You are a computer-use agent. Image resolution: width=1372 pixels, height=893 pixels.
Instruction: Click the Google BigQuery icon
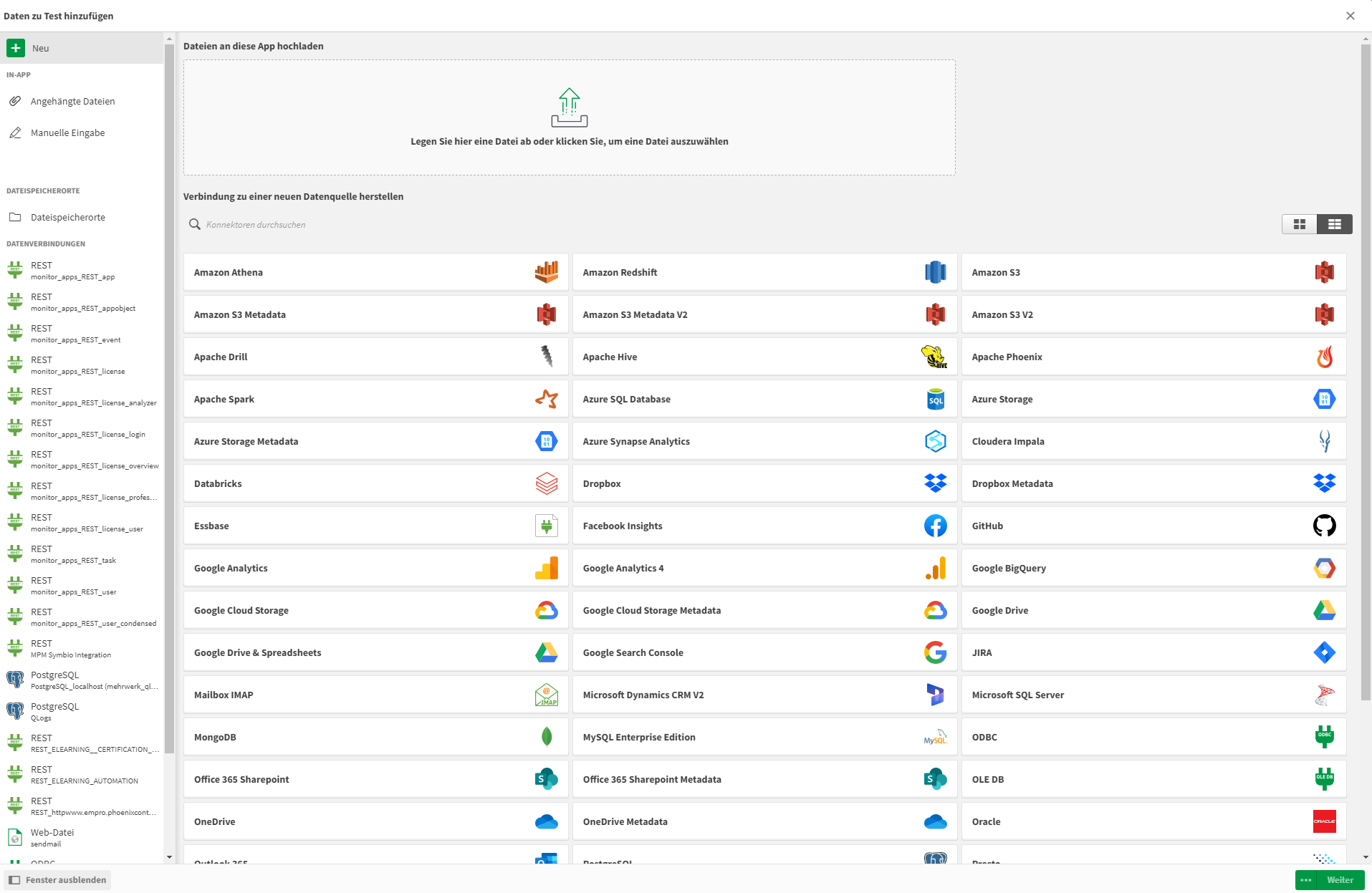click(1324, 568)
